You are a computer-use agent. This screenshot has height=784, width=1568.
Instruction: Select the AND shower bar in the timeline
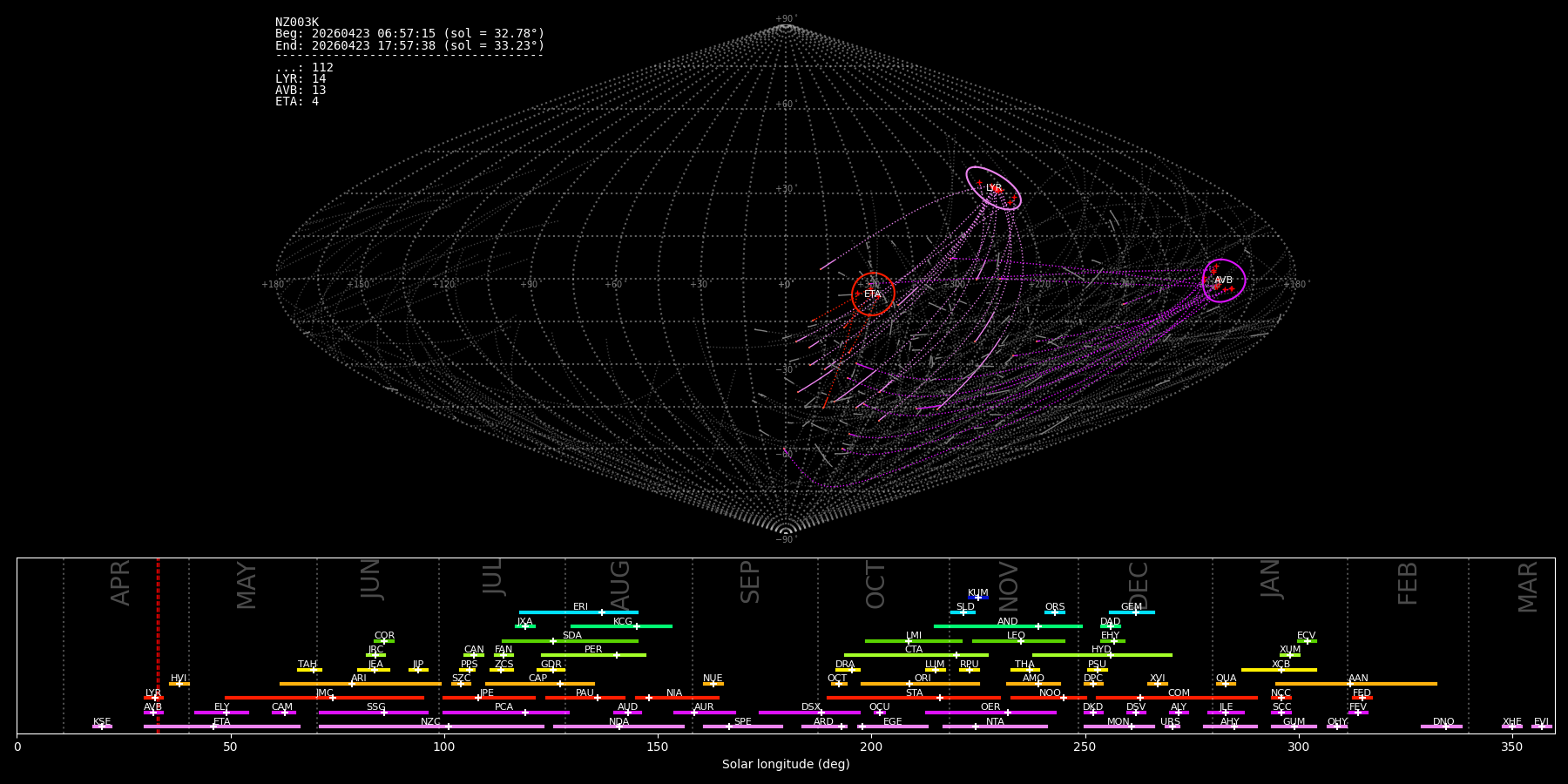1008,626
